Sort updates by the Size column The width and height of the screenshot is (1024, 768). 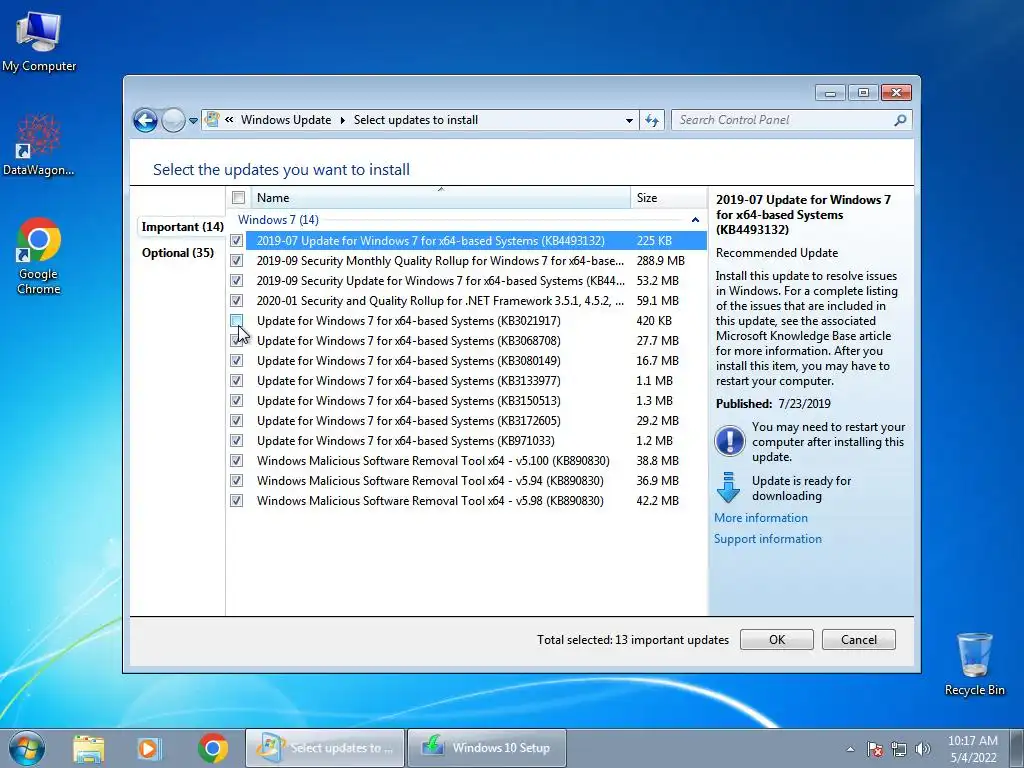point(667,198)
